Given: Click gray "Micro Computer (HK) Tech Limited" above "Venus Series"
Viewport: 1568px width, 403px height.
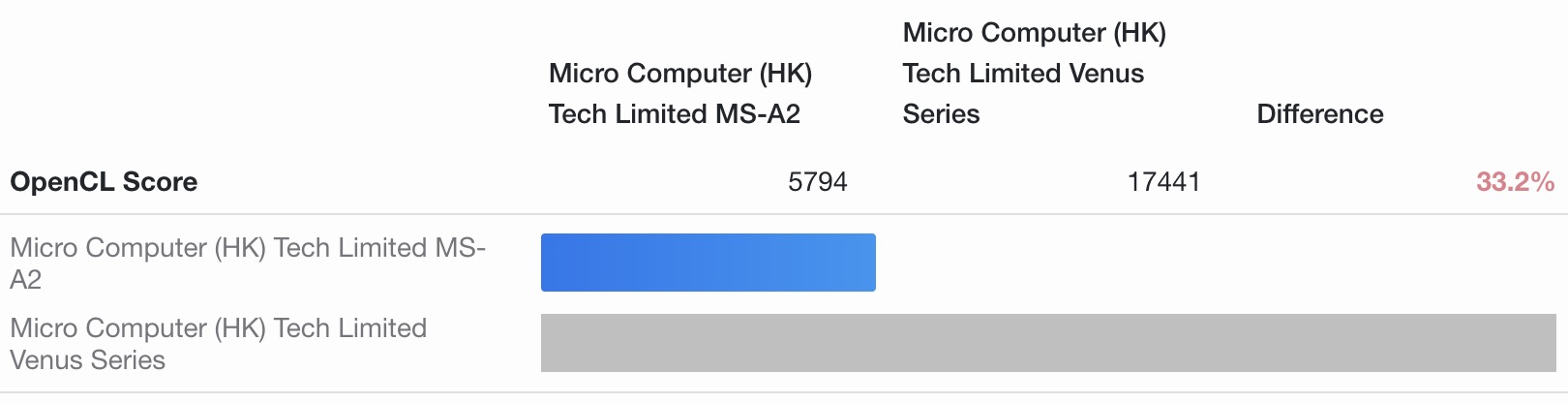Looking at the screenshot, I should tap(218, 328).
